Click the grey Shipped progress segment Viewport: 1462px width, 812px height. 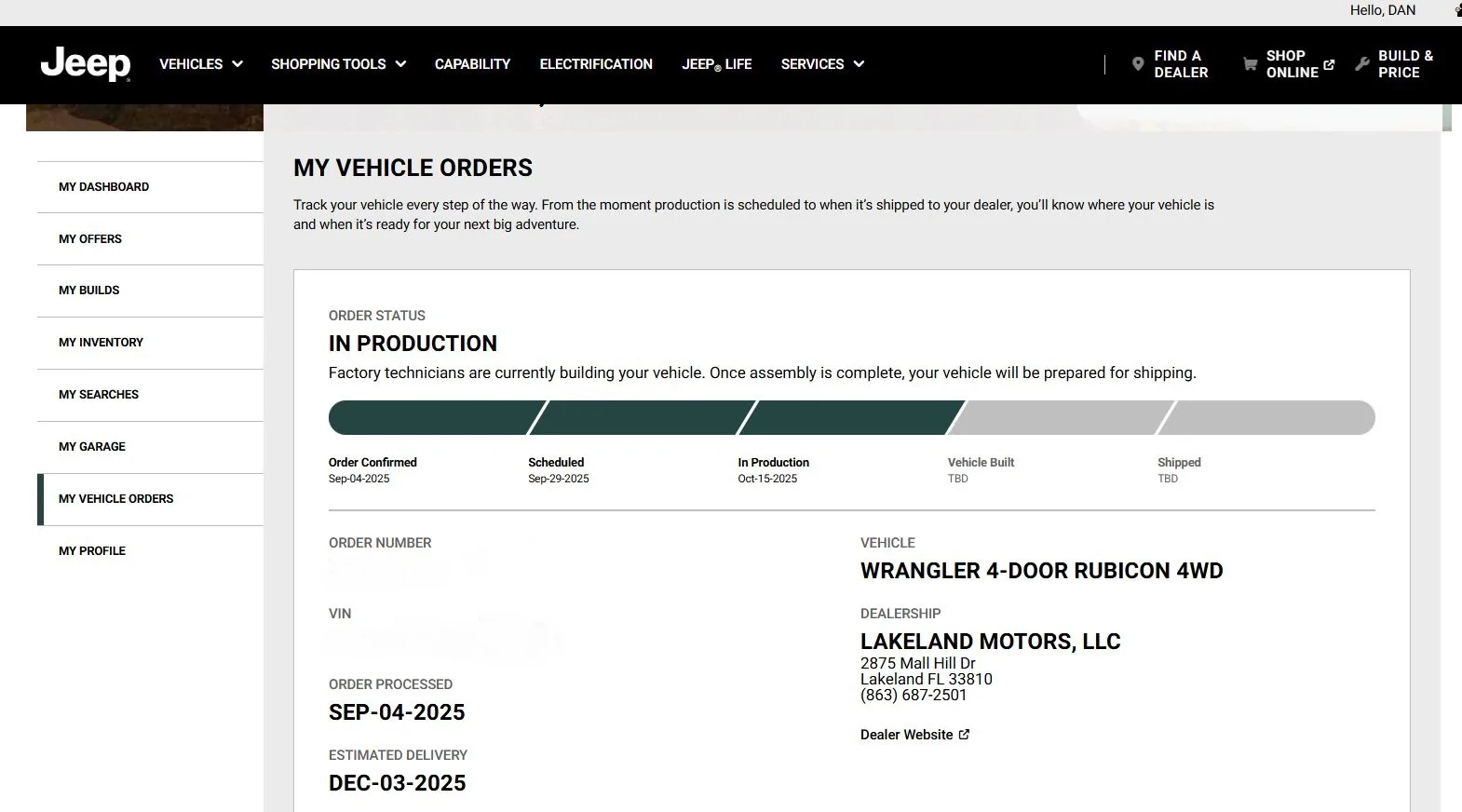click(1266, 417)
